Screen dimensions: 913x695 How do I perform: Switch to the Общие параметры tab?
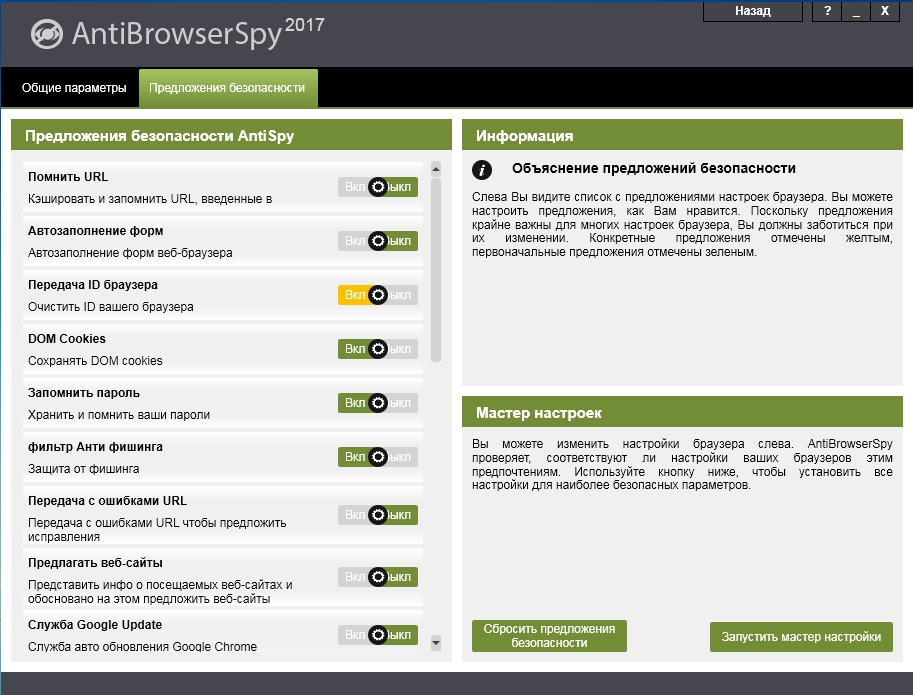74,88
